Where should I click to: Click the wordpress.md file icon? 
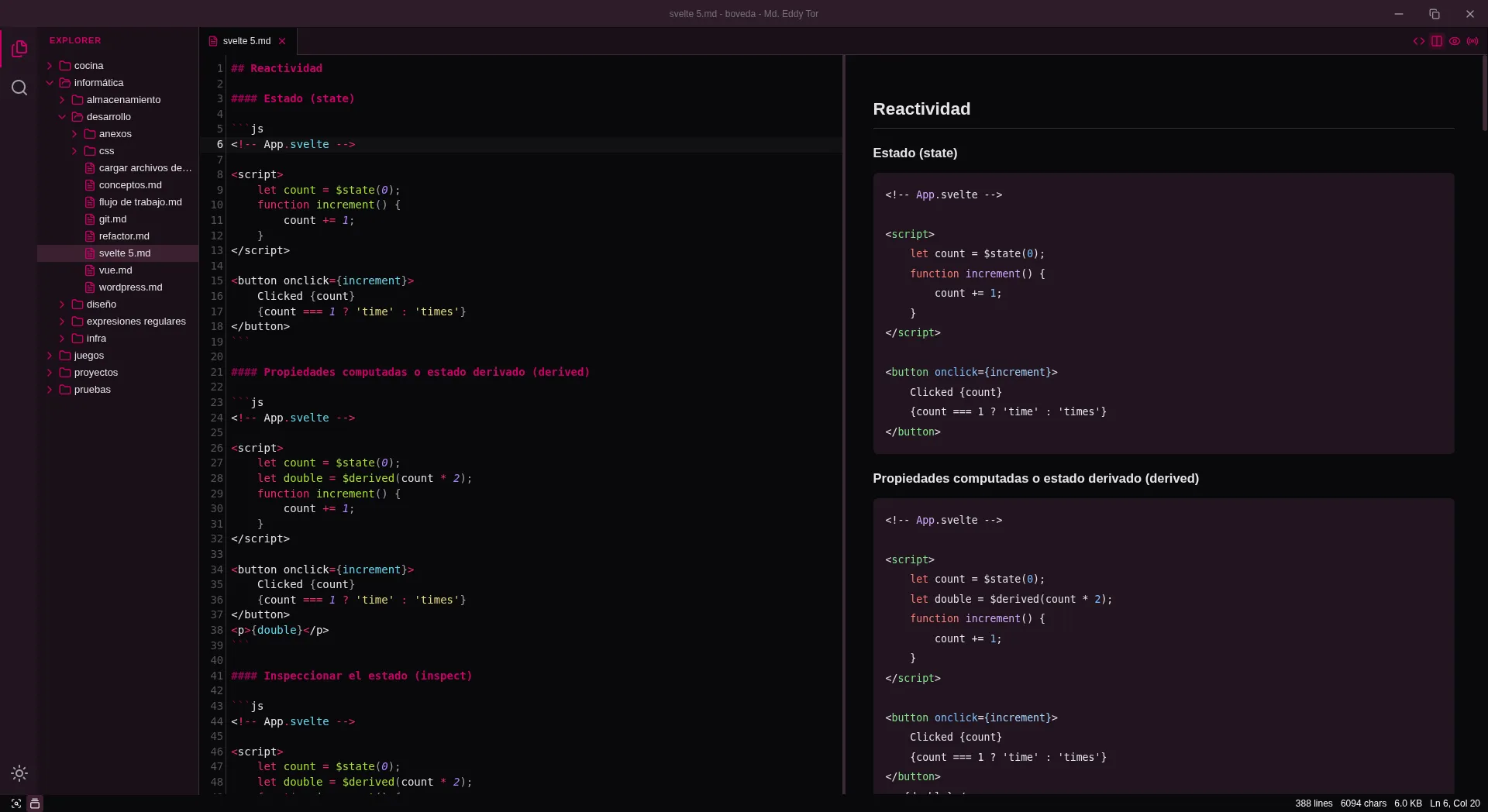pos(90,287)
